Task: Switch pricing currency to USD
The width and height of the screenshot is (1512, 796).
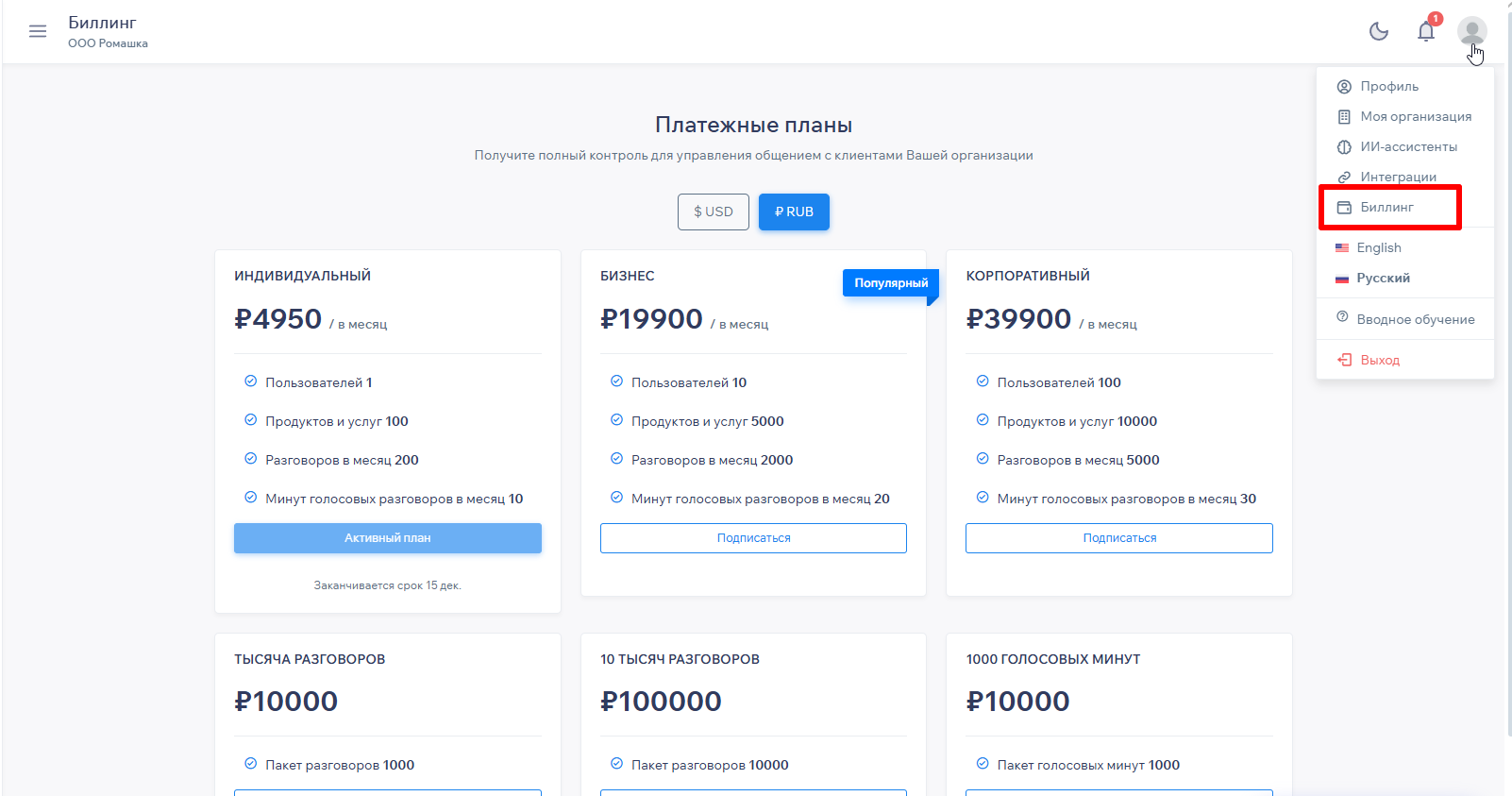Action: pos(714,212)
